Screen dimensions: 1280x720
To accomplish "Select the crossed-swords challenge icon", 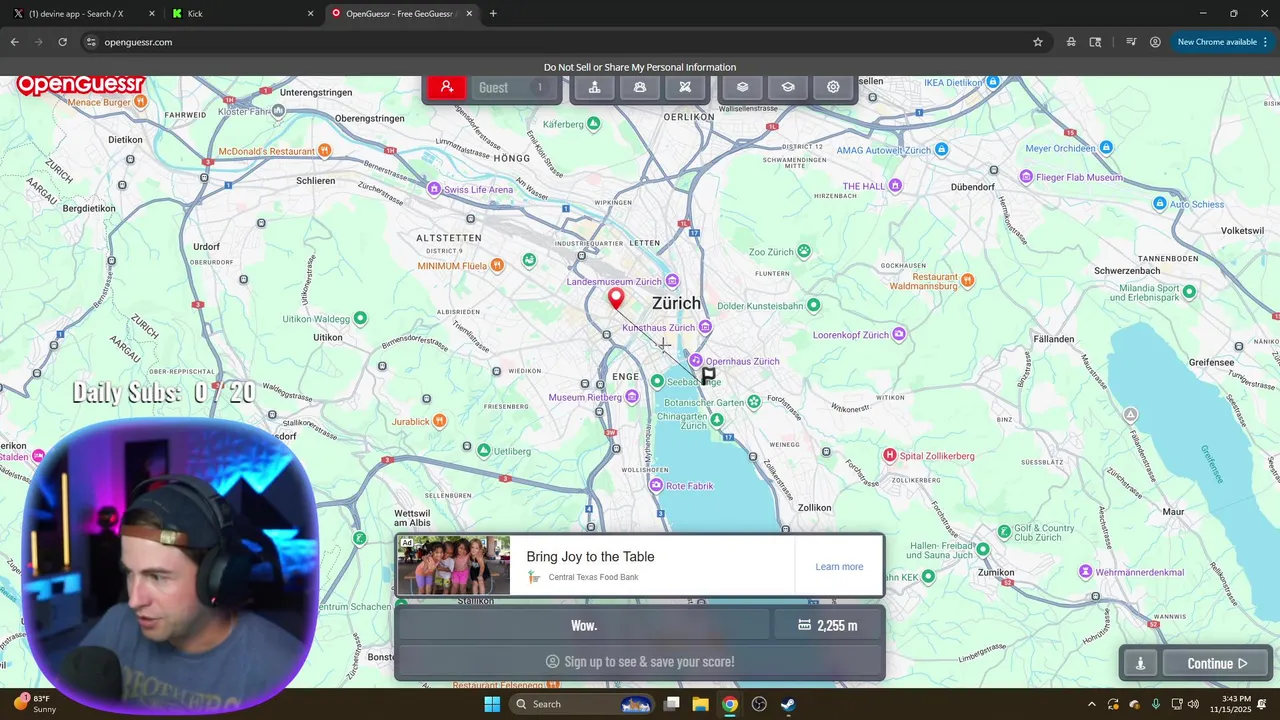I will [x=685, y=87].
